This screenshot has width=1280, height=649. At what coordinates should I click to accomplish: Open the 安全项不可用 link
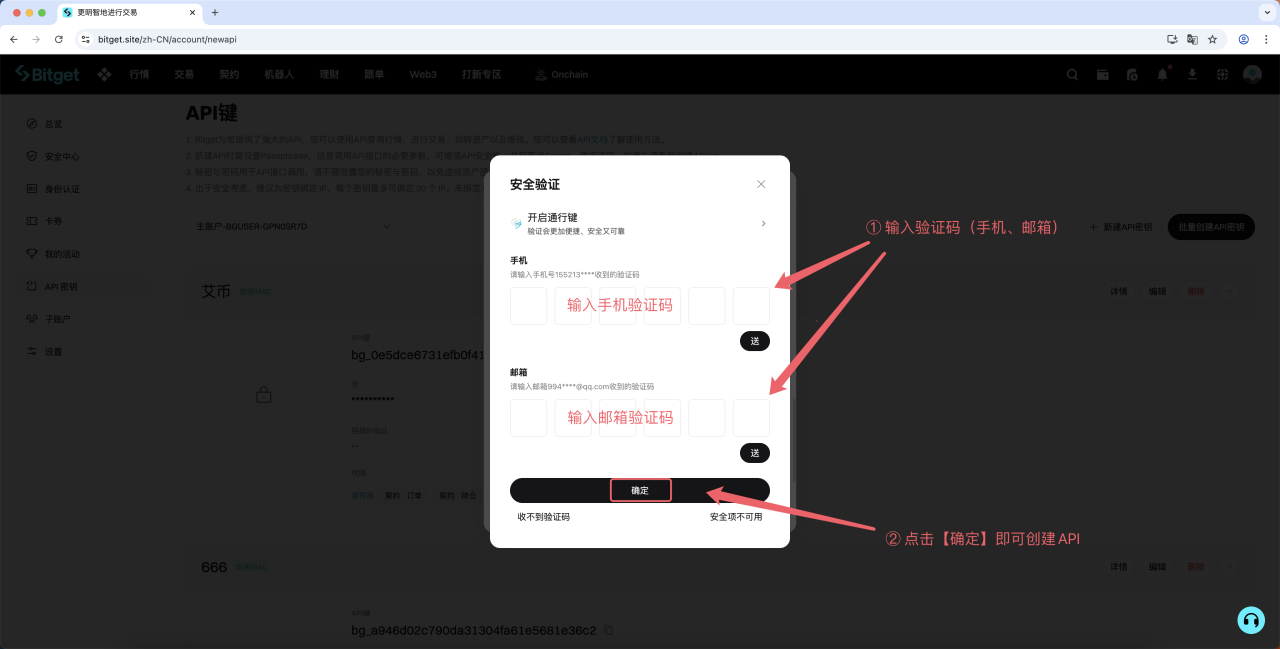pos(736,517)
